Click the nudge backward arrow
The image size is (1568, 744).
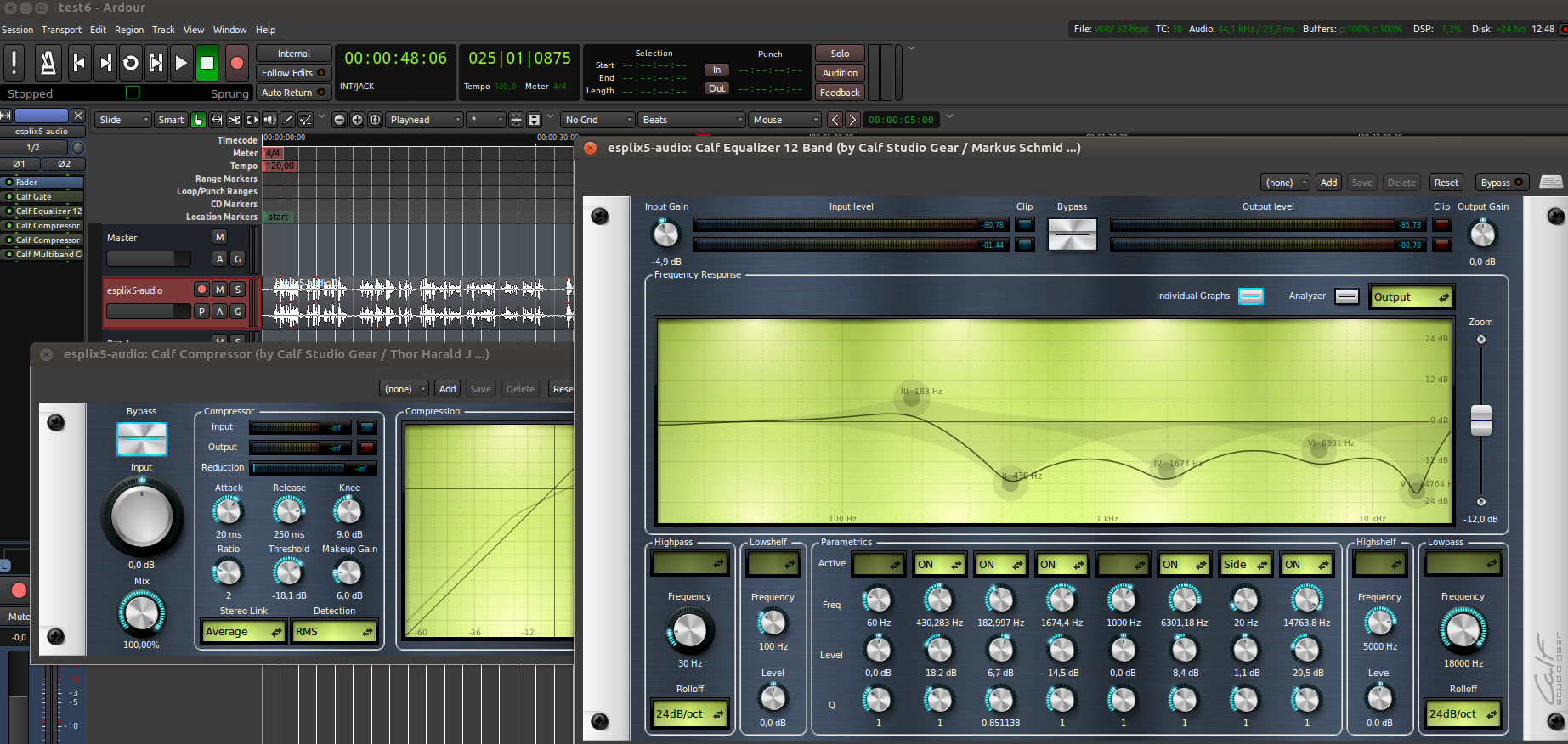pos(835,120)
